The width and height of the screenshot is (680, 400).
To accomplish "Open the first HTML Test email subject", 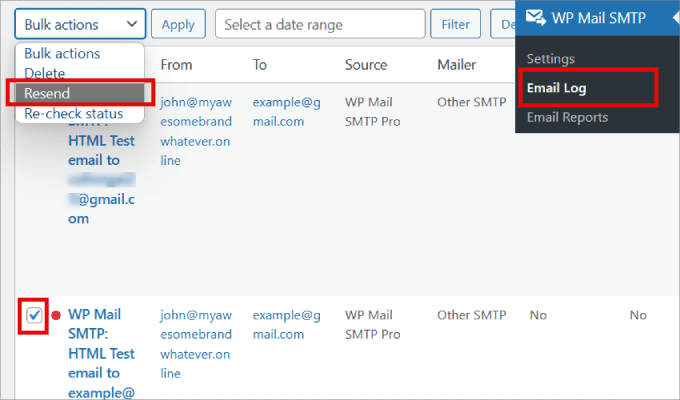I will [101, 150].
